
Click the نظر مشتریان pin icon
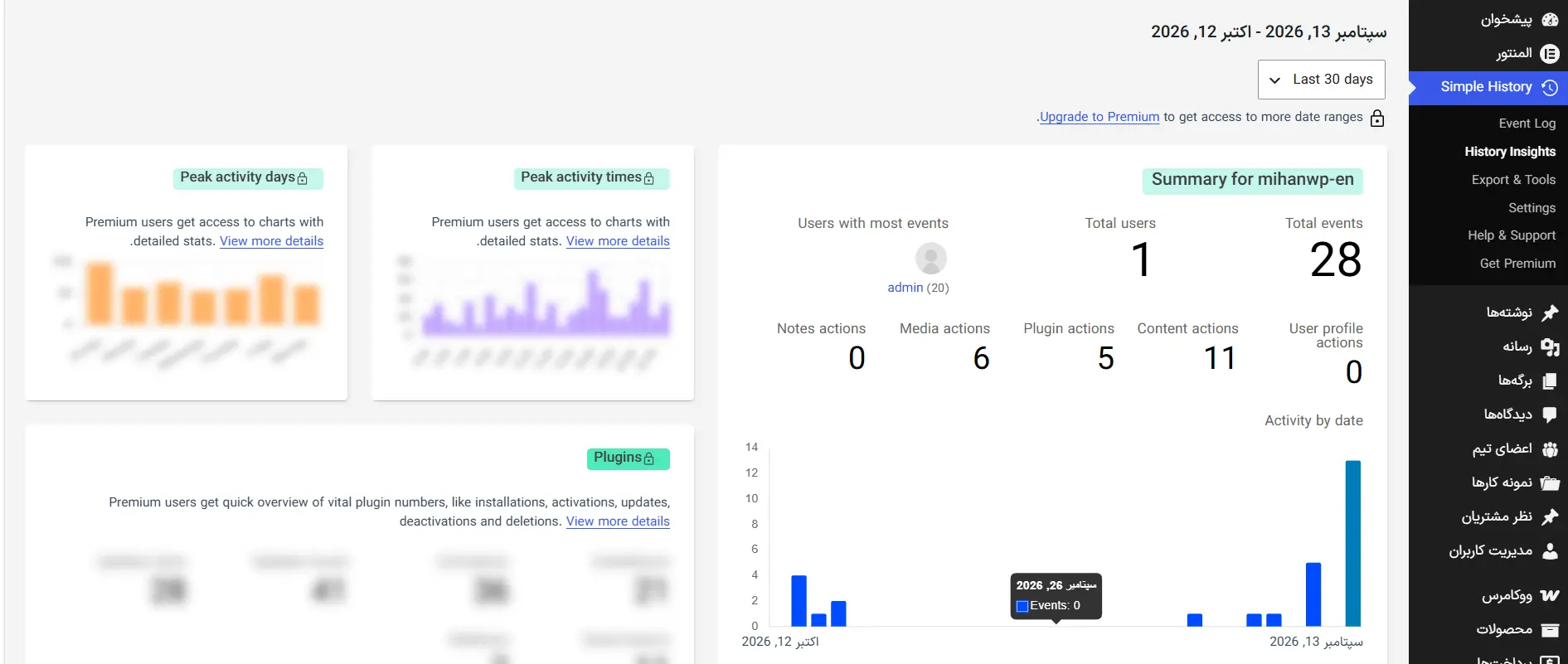pos(1549,516)
